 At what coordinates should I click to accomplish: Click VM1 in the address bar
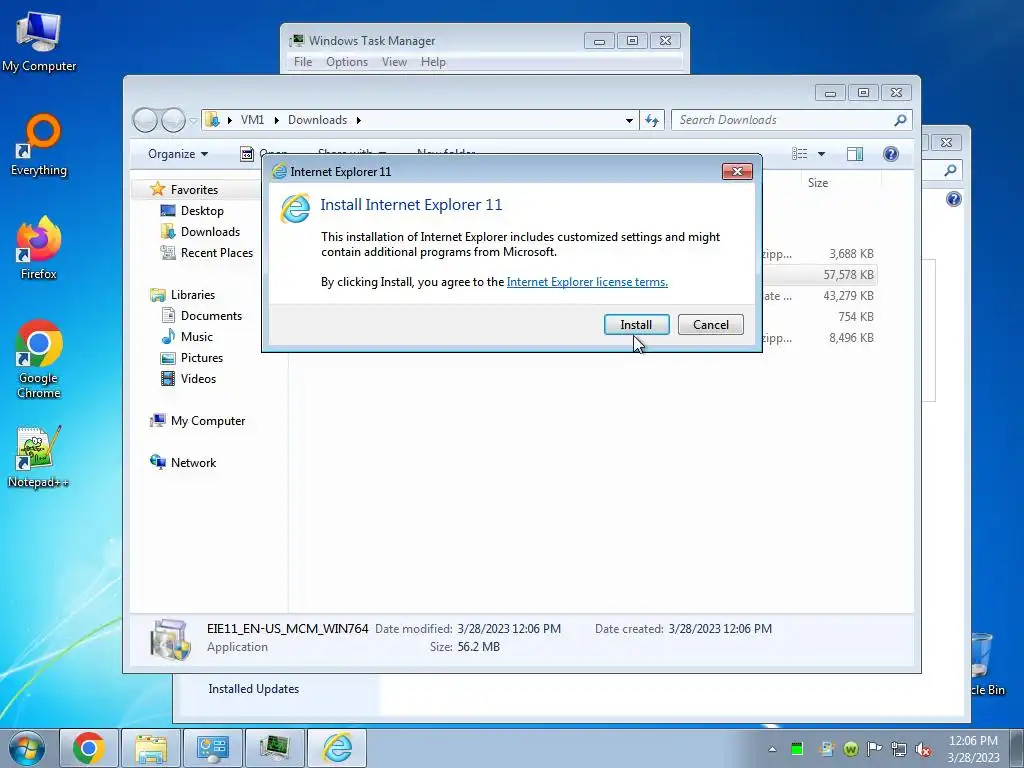point(252,120)
